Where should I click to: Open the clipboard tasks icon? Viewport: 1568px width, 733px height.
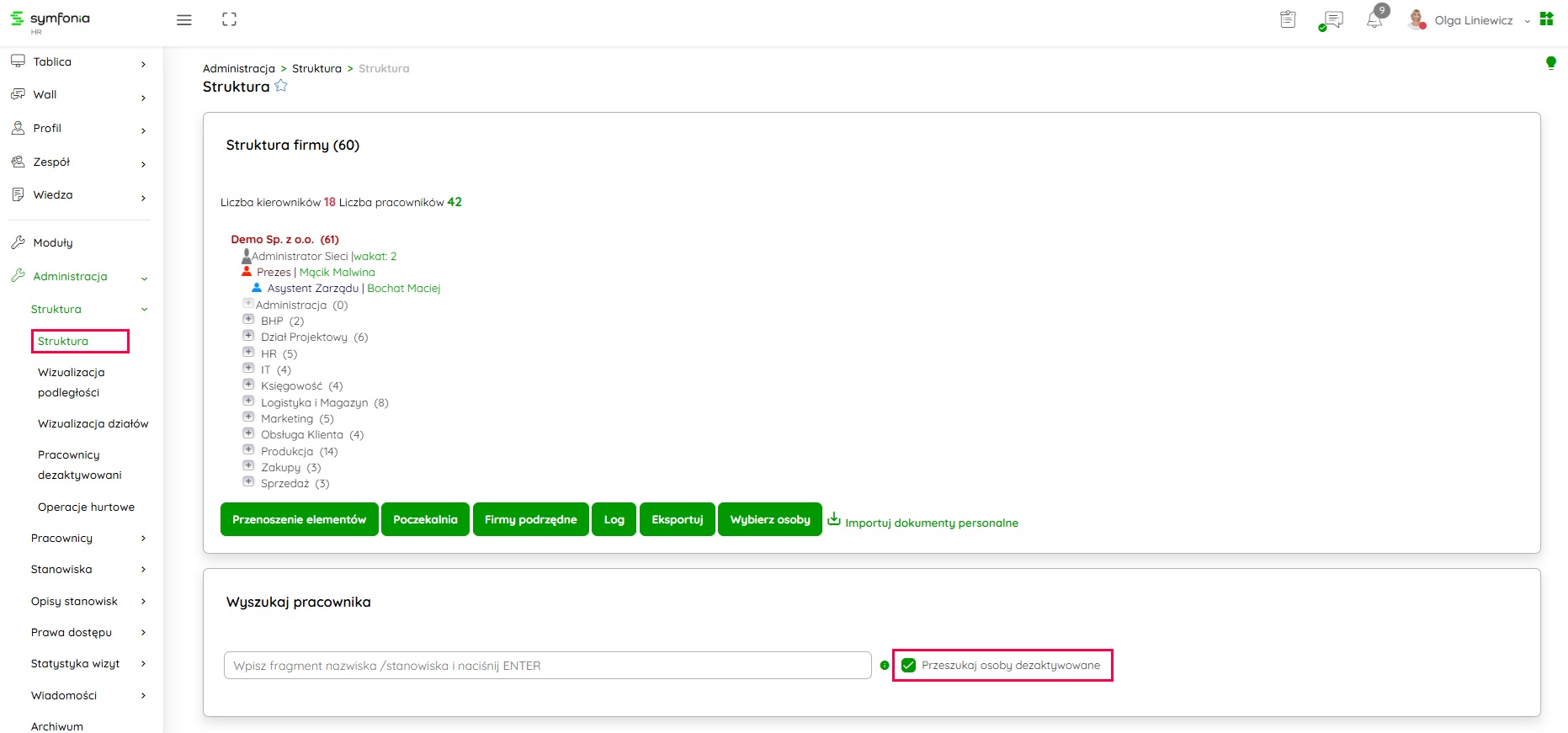(1288, 19)
